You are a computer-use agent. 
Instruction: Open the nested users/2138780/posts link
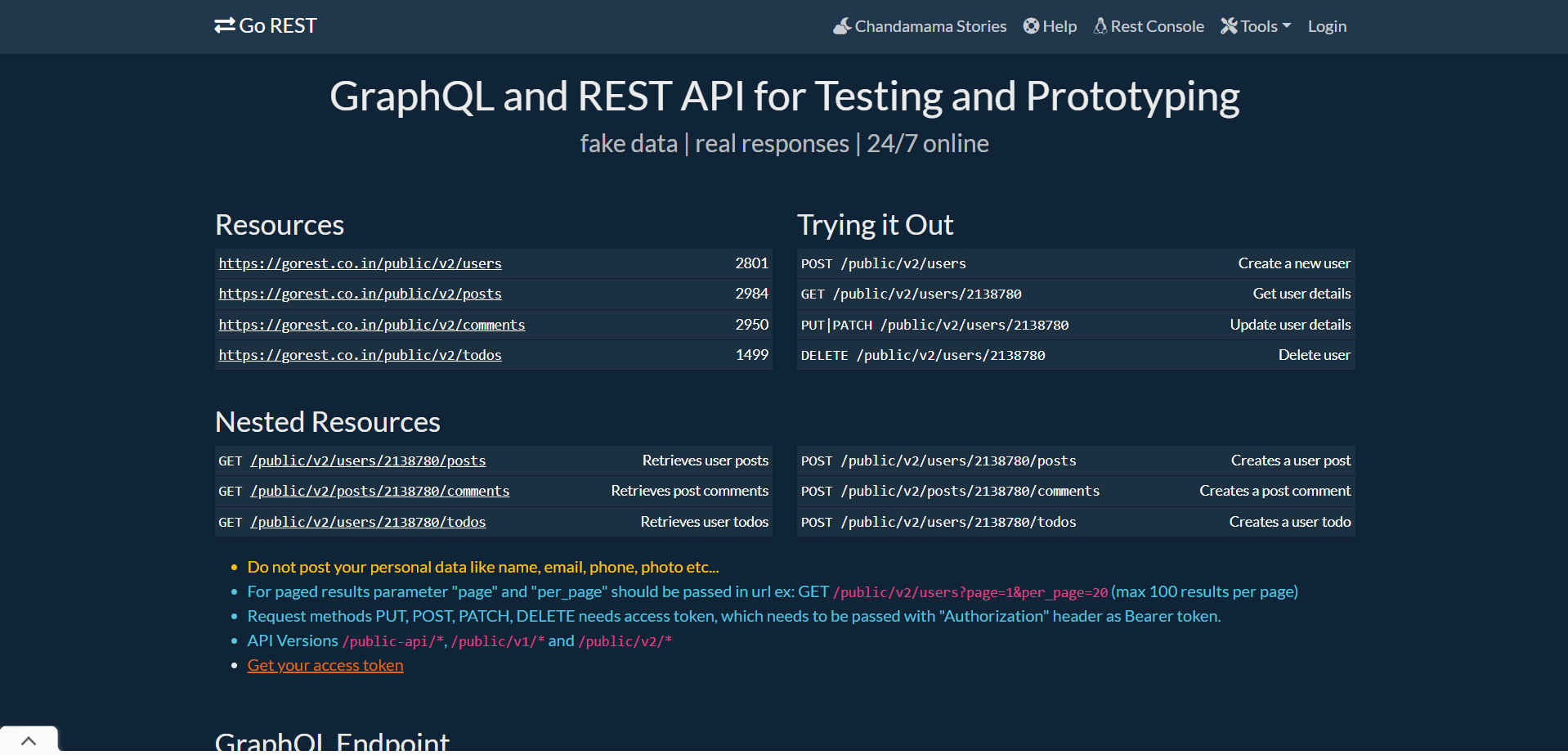tap(368, 461)
